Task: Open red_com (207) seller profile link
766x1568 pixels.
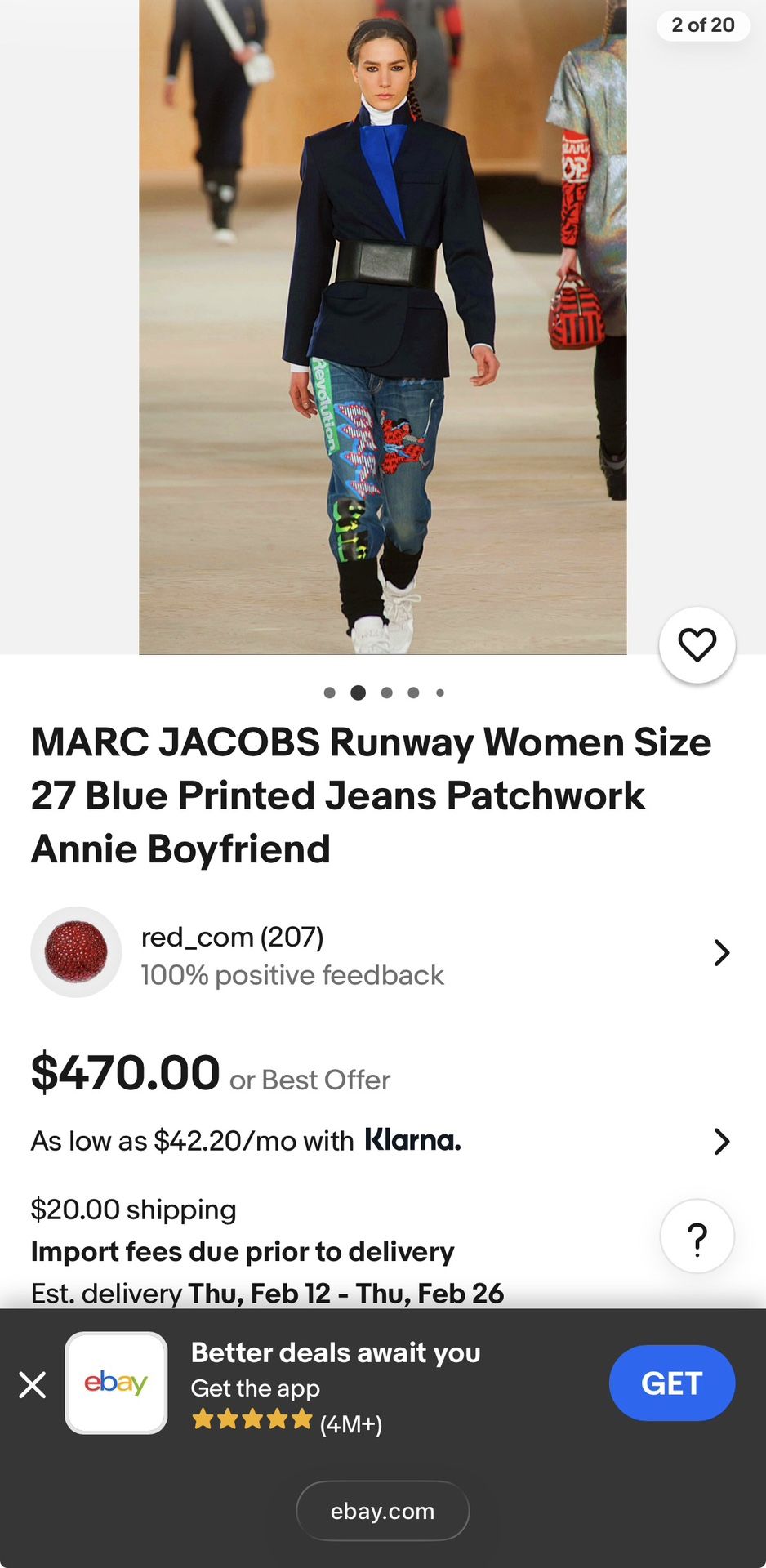Action: tap(232, 937)
